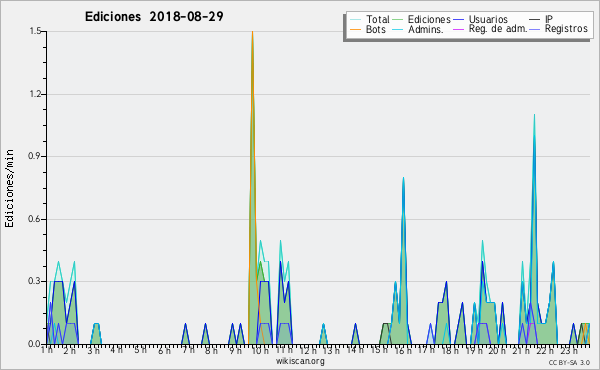The image size is (600, 370).
Task: Select the 'Usuarios' legend label
Action: tap(488, 19)
